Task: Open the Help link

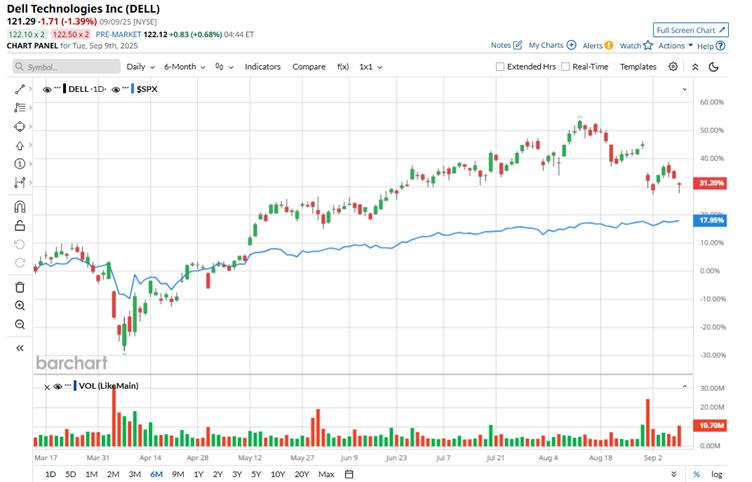Action: 711,46
